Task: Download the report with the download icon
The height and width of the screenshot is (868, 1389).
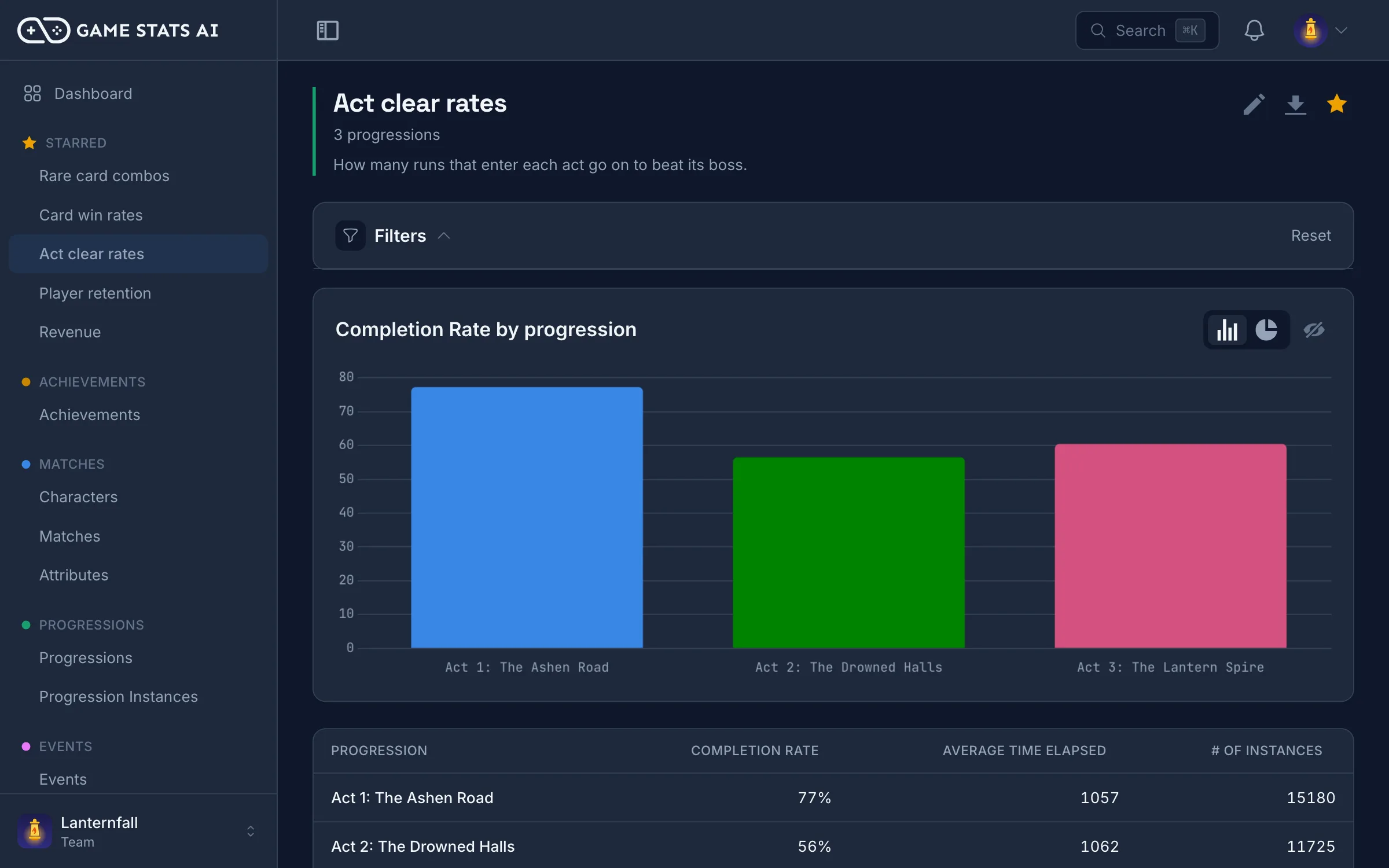Action: point(1295,105)
